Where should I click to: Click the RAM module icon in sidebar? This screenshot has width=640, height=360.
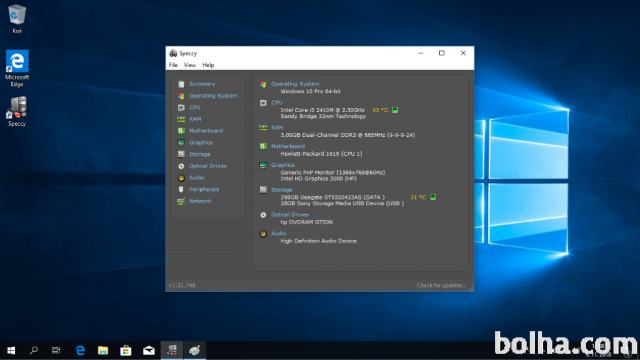pyautogui.click(x=181, y=119)
